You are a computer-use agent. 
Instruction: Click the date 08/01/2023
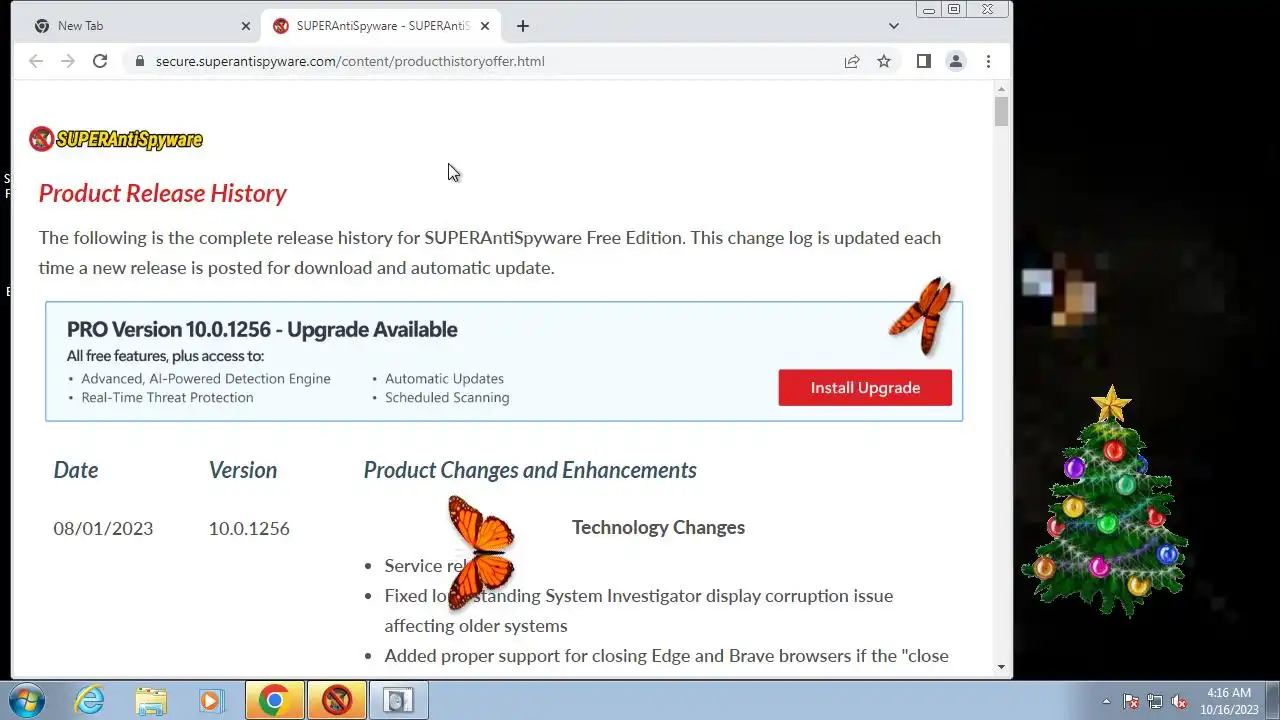click(103, 529)
